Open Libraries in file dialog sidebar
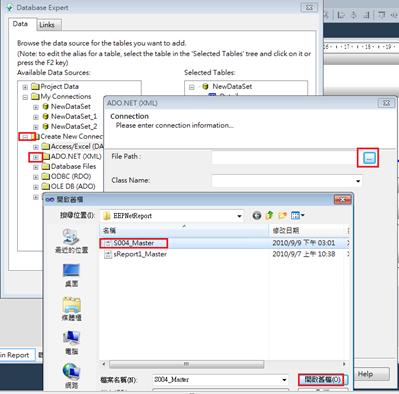 pos(71,308)
